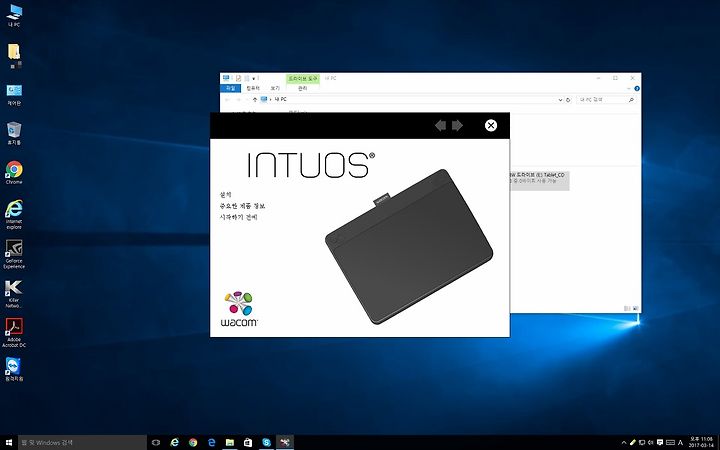Select the GeForce Experience desktop shortcut
The image size is (720, 450).
click(x=14, y=254)
